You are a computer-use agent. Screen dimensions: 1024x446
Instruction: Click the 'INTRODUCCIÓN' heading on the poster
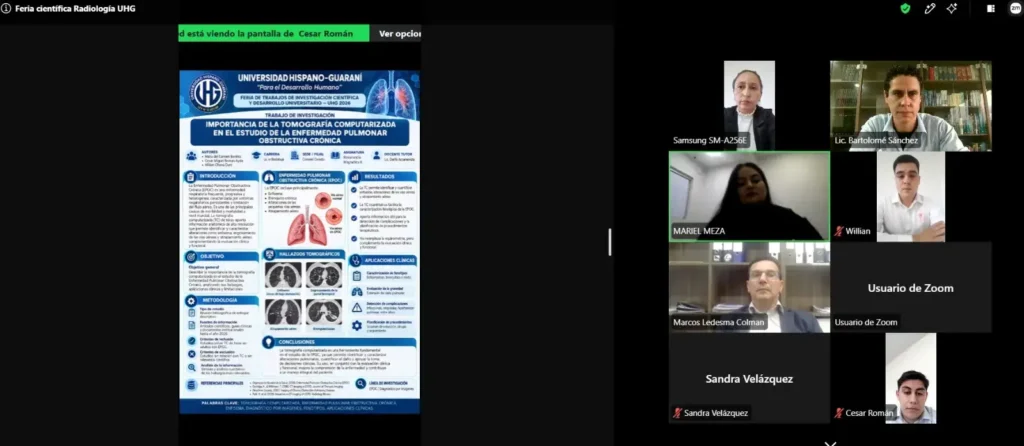click(219, 176)
